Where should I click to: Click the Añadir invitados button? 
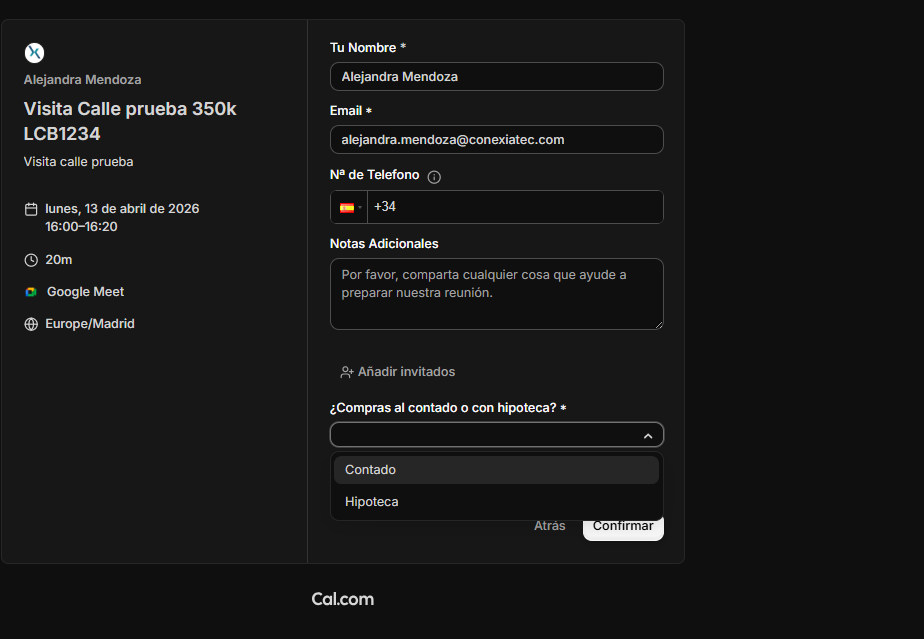pyautogui.click(x=398, y=372)
